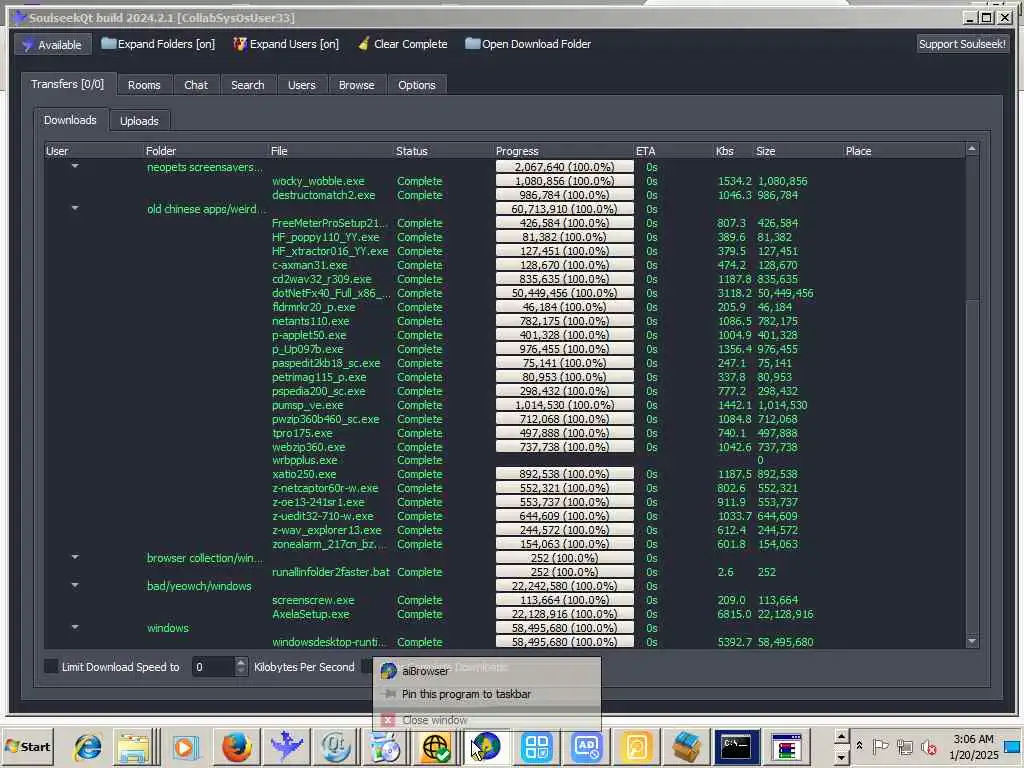Screen dimensions: 1024x768
Task: Select the file destructomatch2.exe
Action: coord(323,195)
